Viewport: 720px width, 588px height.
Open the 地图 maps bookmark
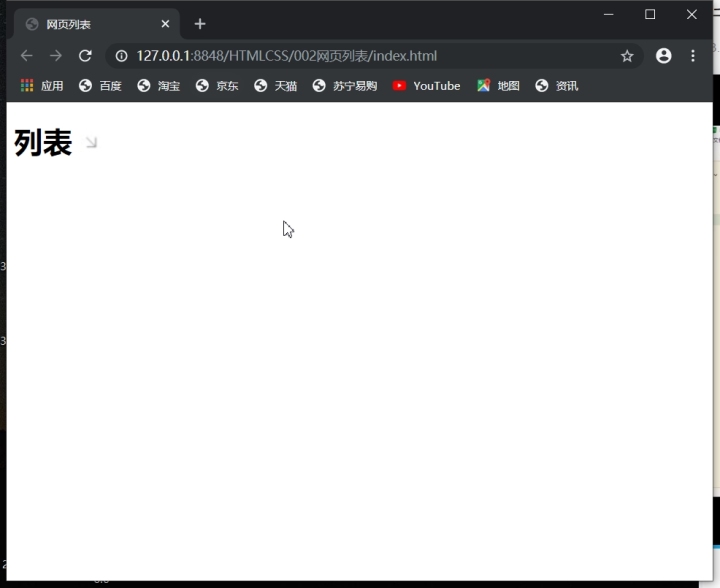[x=498, y=86]
